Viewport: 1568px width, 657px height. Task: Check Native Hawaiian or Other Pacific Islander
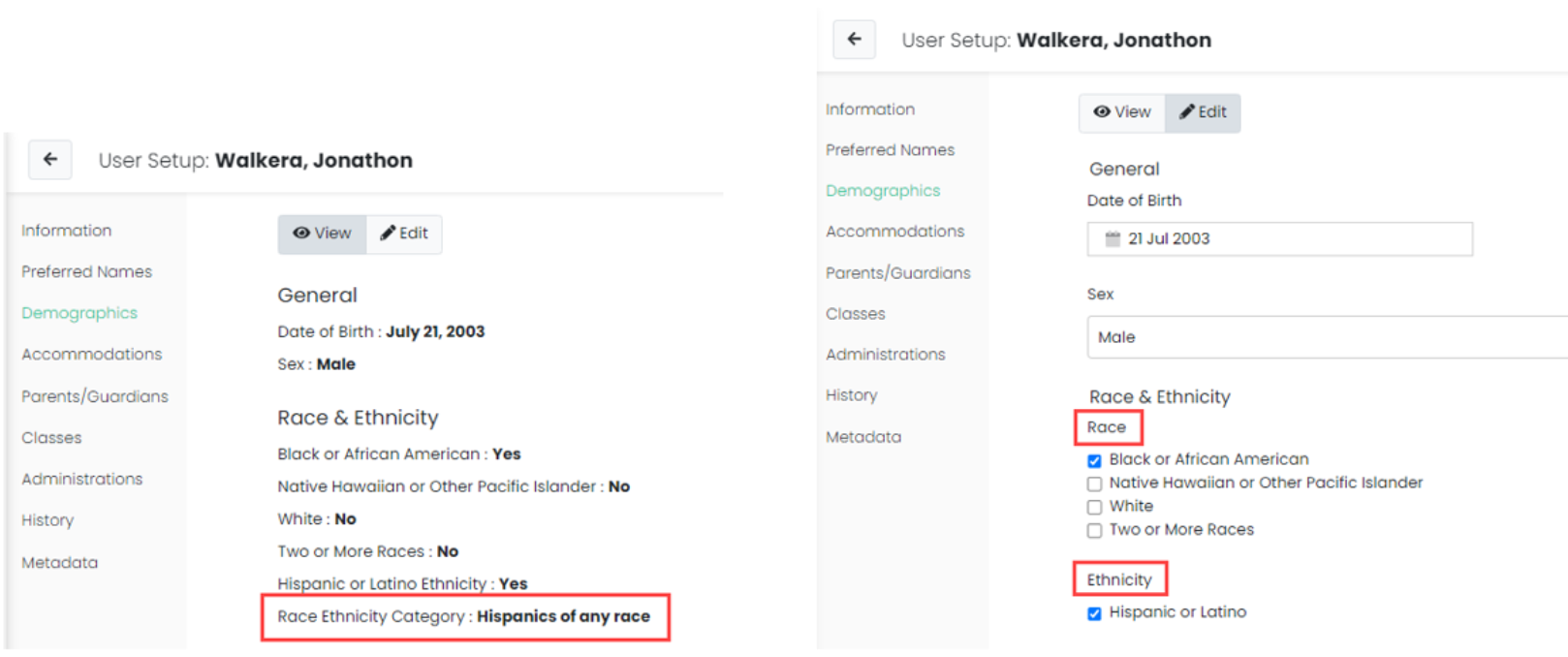[1094, 484]
